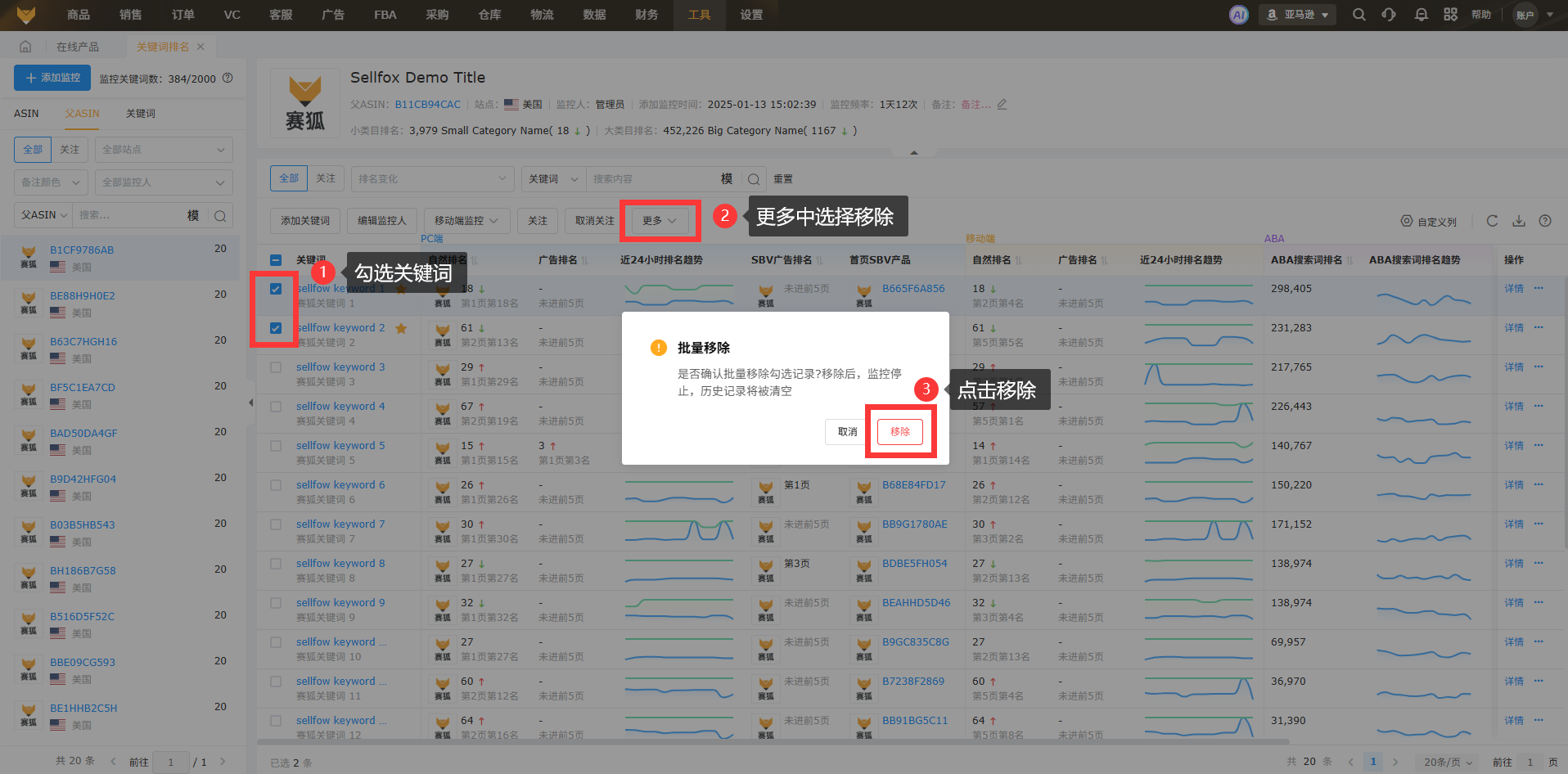Refresh the keyword table

pos(1492,221)
